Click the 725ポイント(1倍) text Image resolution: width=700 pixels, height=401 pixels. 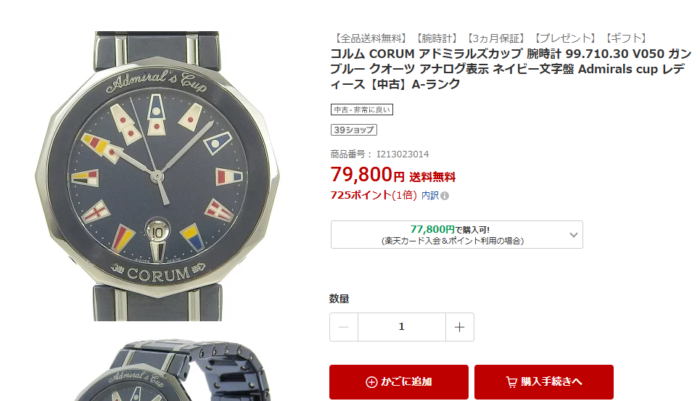[x=373, y=196]
